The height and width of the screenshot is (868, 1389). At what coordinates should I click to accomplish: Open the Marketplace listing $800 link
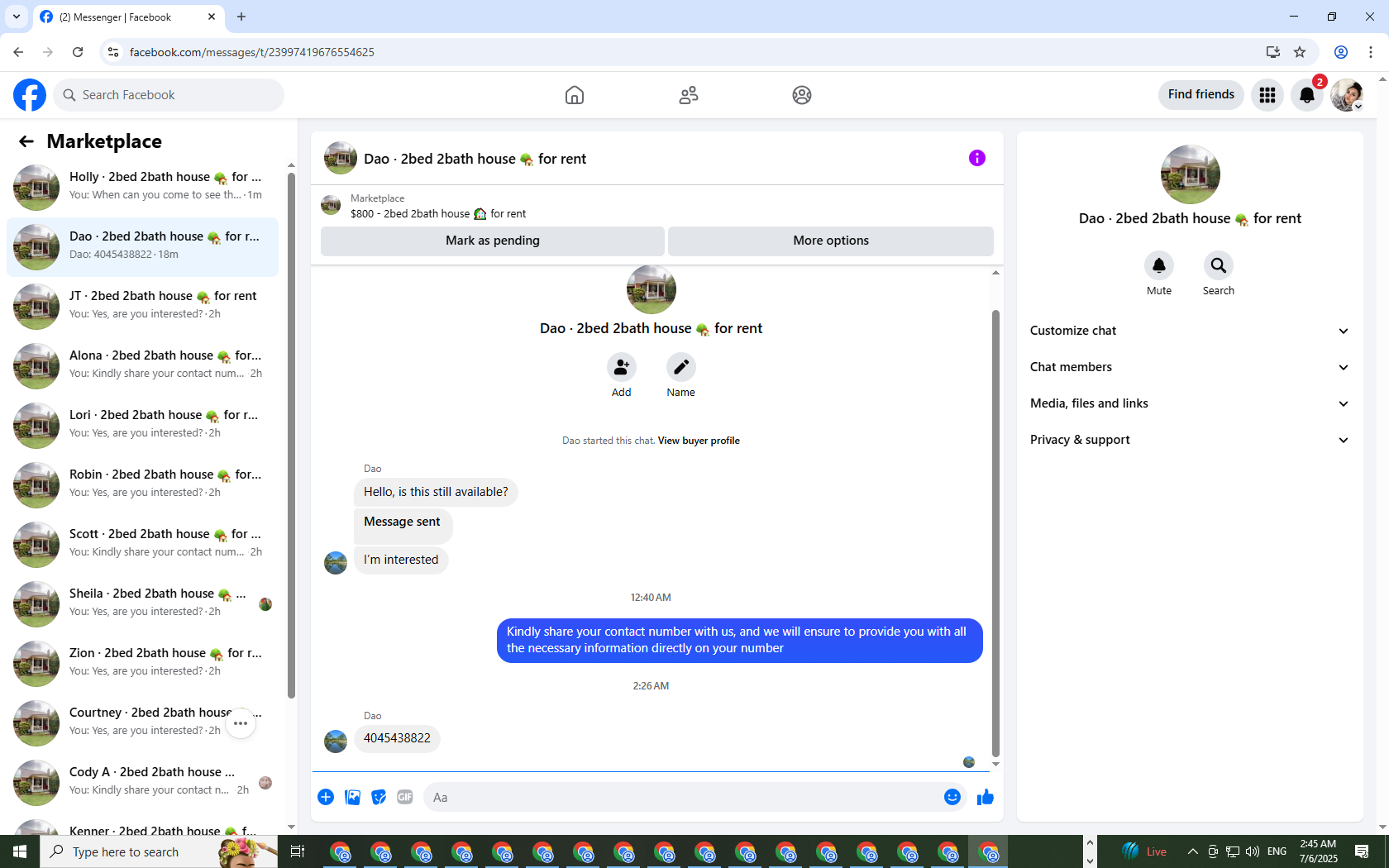(x=438, y=214)
